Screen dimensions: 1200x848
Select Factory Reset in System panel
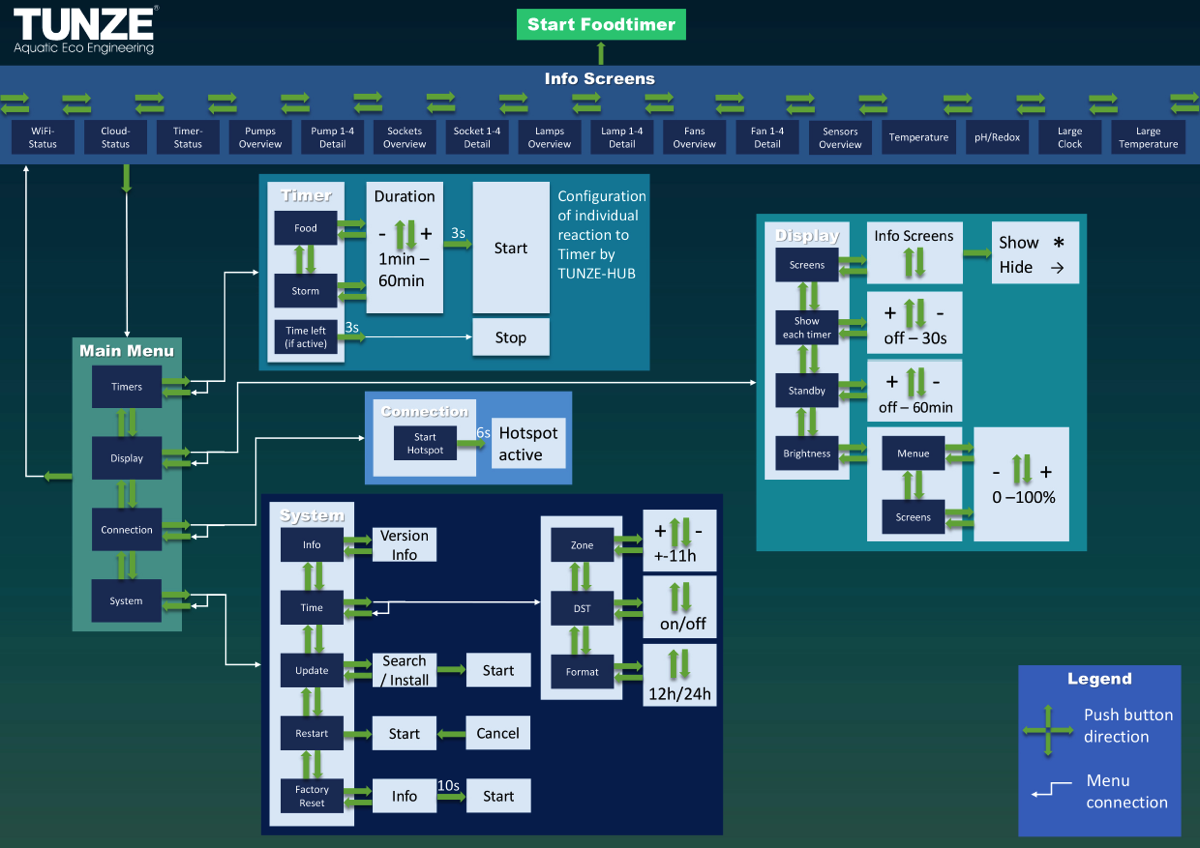[x=312, y=796]
